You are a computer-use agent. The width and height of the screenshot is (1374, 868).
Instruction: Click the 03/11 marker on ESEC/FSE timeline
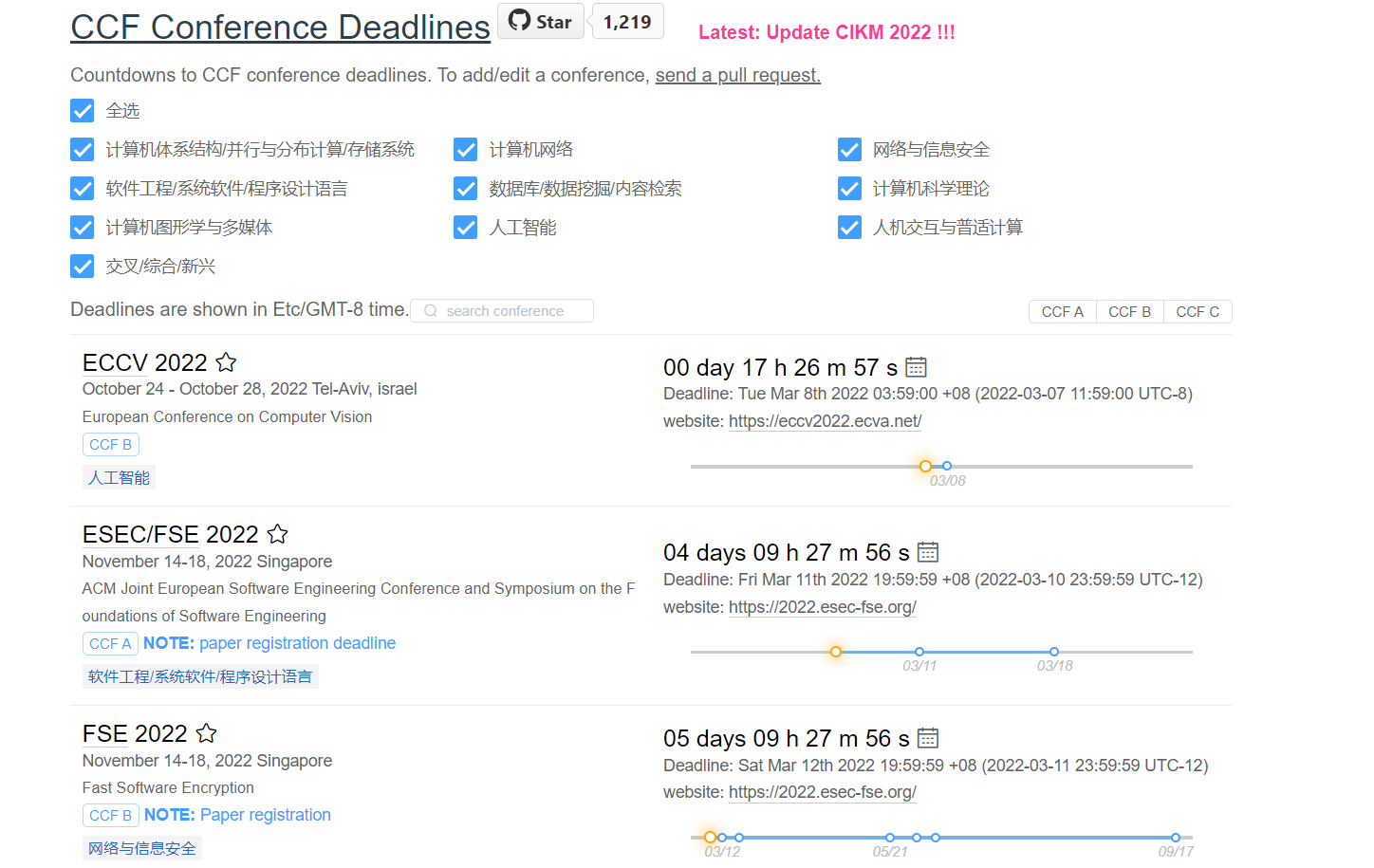point(919,652)
